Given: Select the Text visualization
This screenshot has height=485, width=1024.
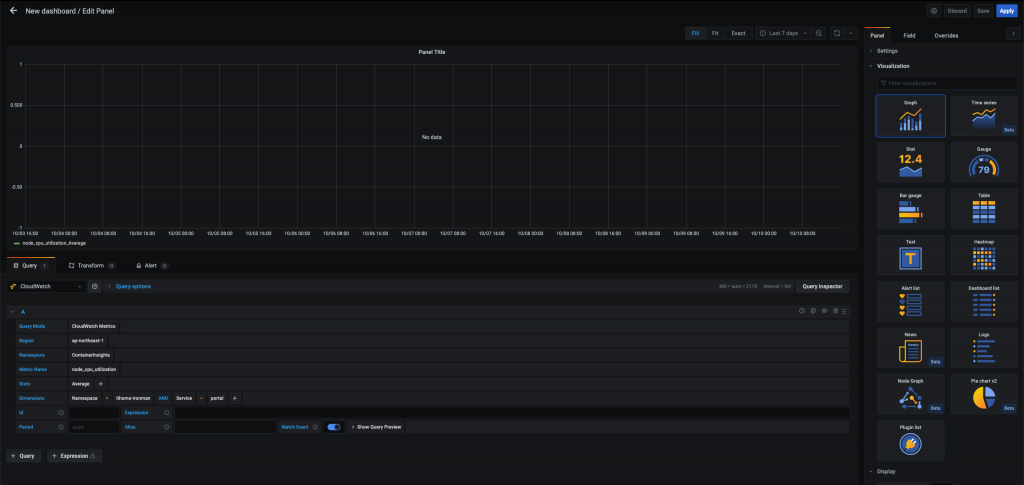Looking at the screenshot, I should click(x=910, y=255).
